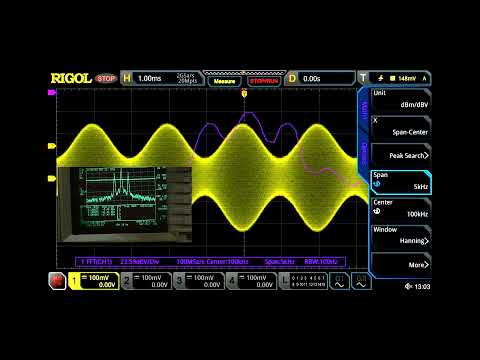Click the waveform memory bar at top
Viewport: 480px width, 360px height.
coord(244,73)
